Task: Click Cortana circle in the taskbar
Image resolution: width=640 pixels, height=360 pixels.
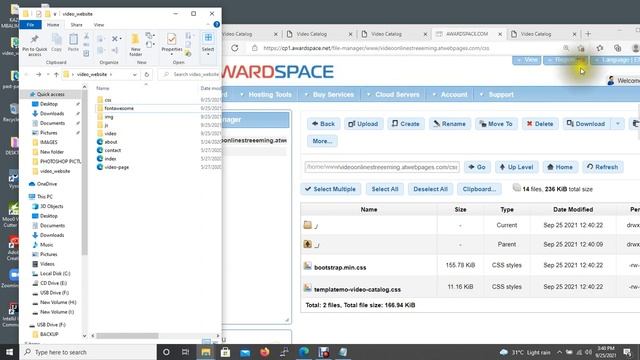Action: [166, 352]
